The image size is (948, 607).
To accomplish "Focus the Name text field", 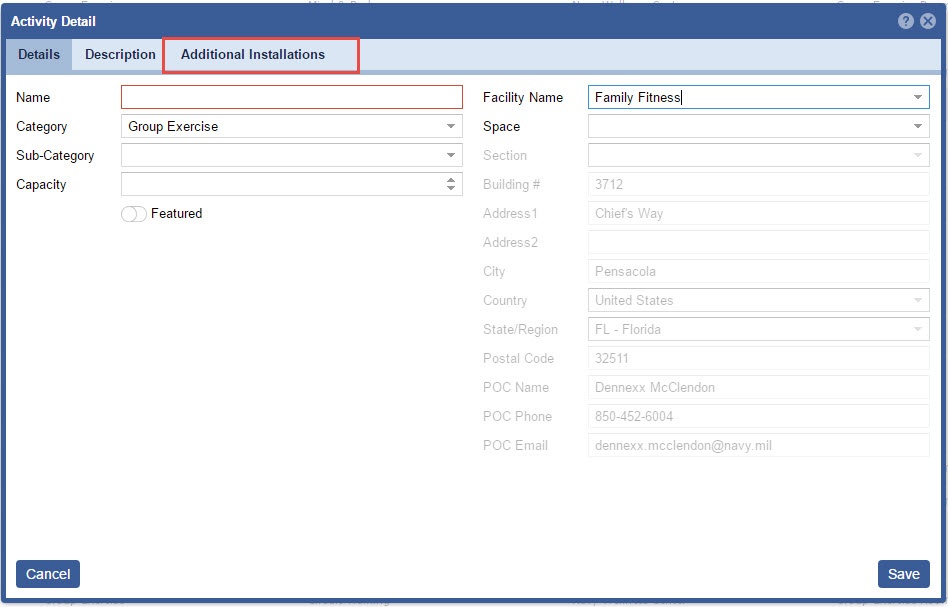I will click(291, 98).
